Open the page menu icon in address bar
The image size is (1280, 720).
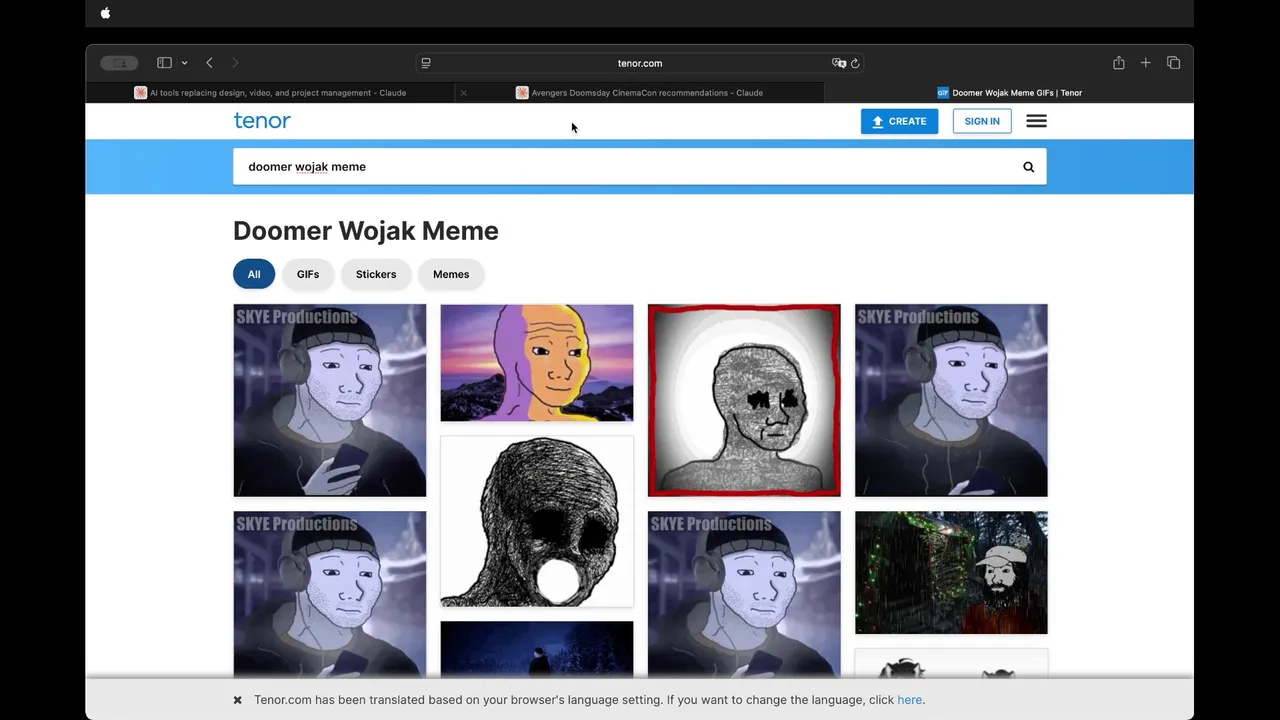tap(426, 63)
